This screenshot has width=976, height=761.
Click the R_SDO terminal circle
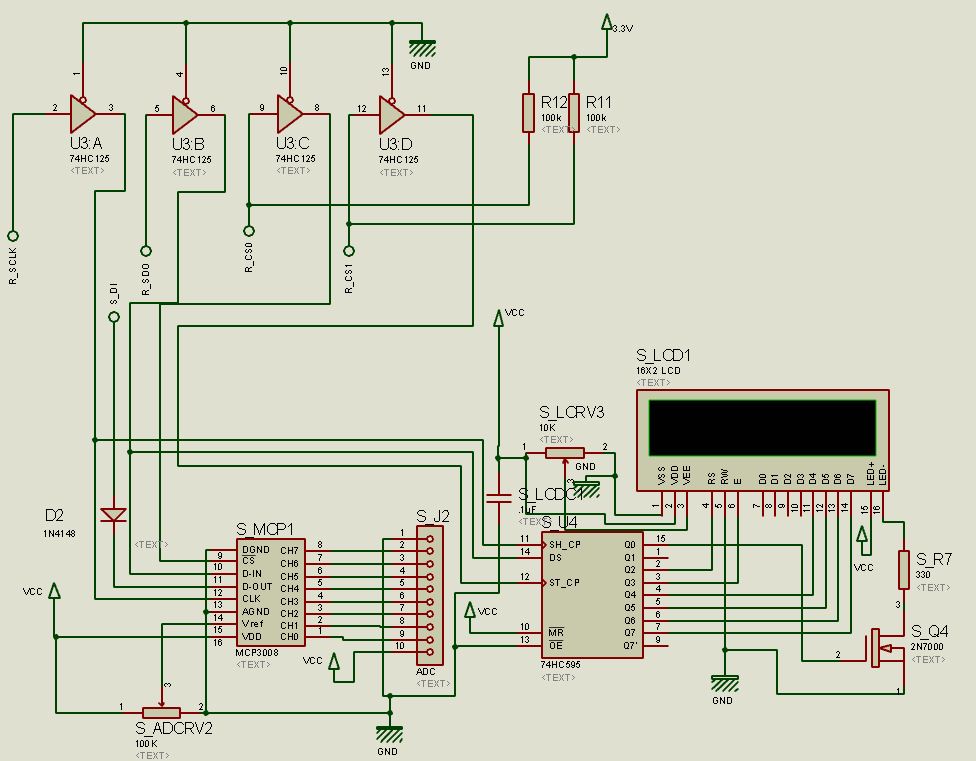146,251
